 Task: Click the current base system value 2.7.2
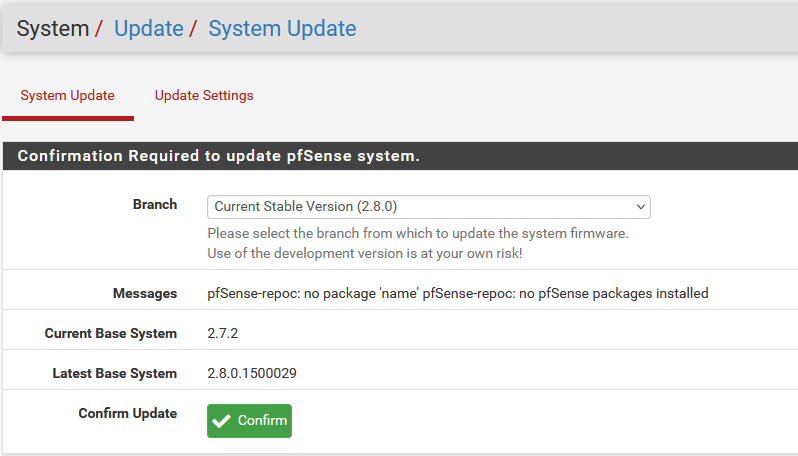click(x=222, y=333)
